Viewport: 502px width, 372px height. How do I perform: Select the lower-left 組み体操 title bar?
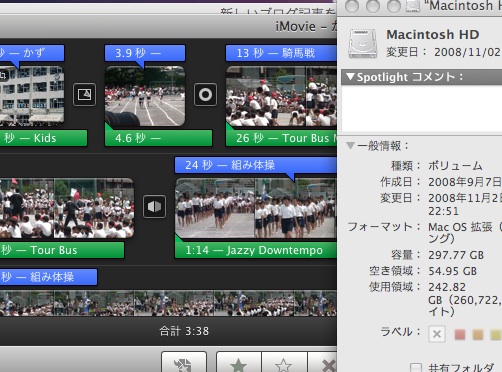[x=49, y=277]
